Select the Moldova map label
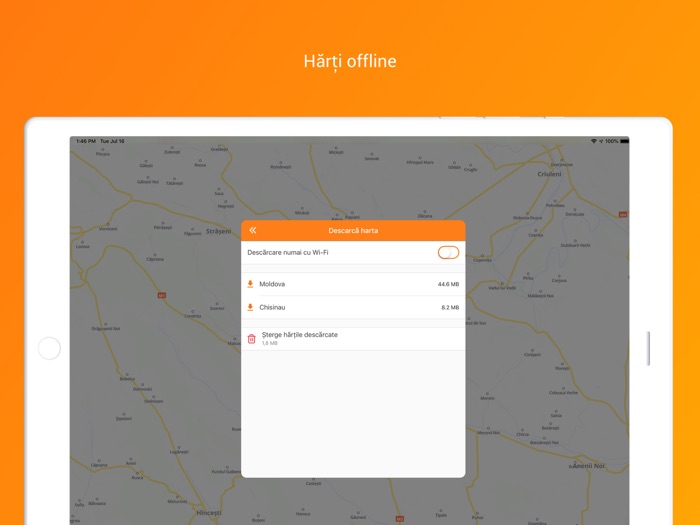 point(272,284)
